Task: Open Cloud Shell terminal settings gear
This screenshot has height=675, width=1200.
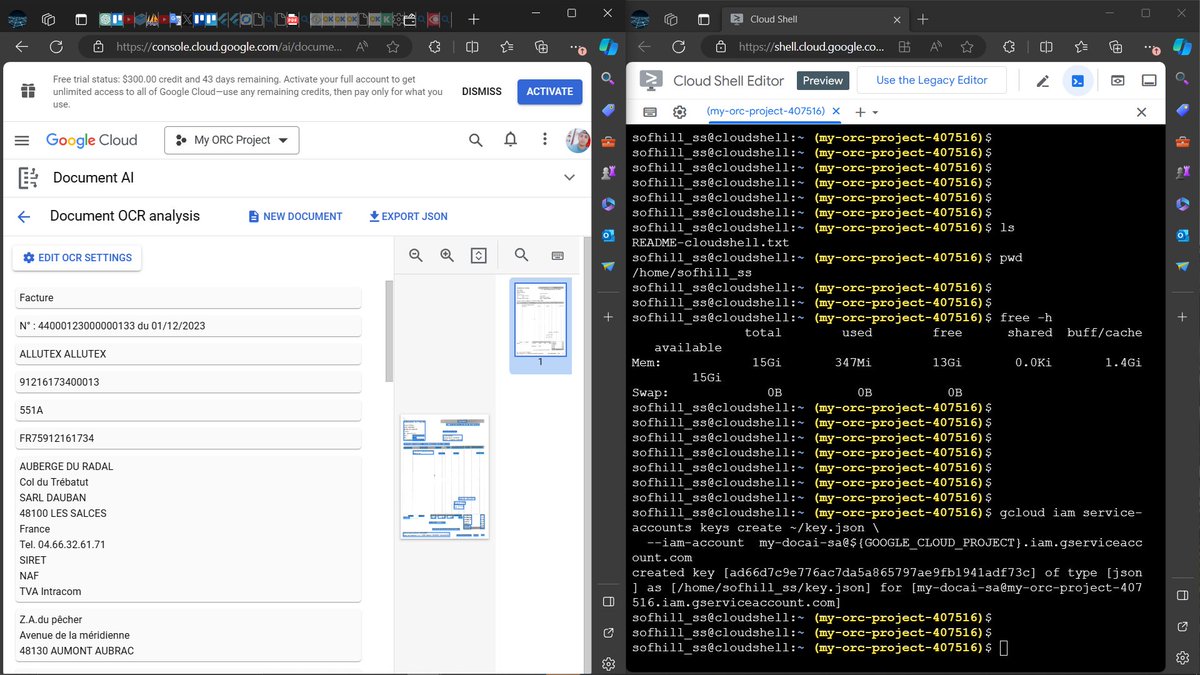Action: pos(680,112)
